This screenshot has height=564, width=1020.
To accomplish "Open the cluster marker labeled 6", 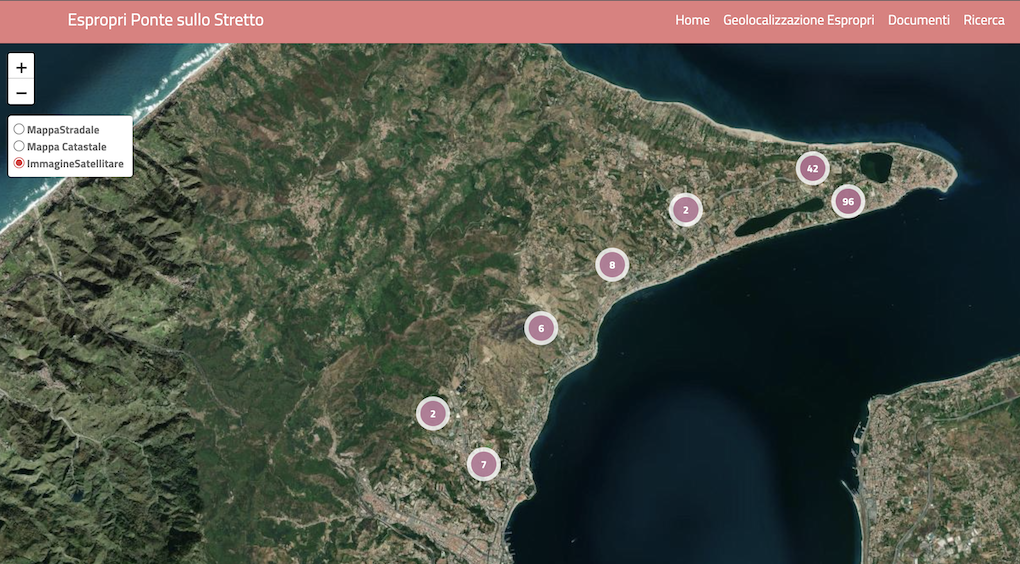I will point(541,329).
